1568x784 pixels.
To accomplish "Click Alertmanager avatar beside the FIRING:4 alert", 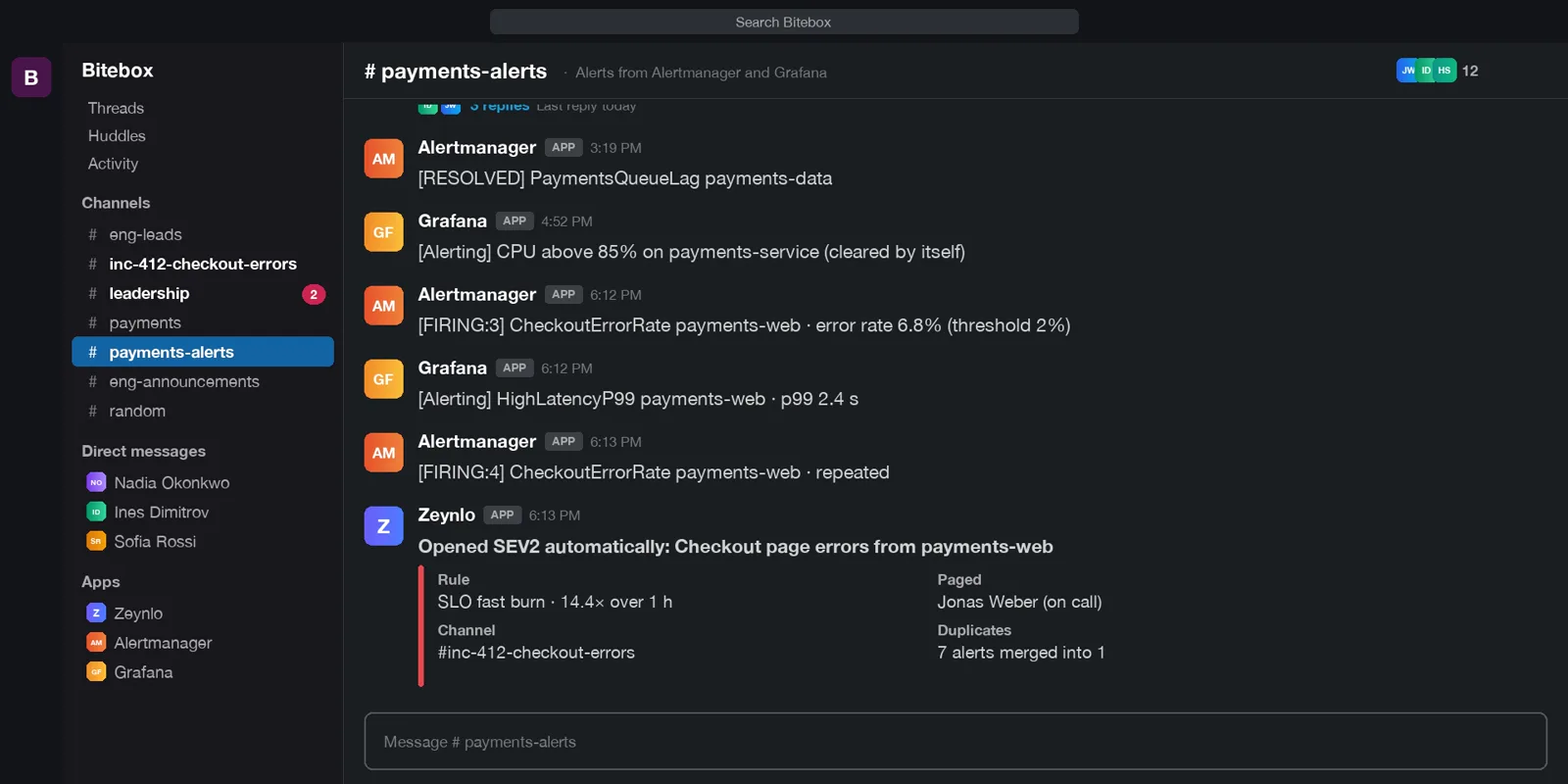I will tap(383, 453).
